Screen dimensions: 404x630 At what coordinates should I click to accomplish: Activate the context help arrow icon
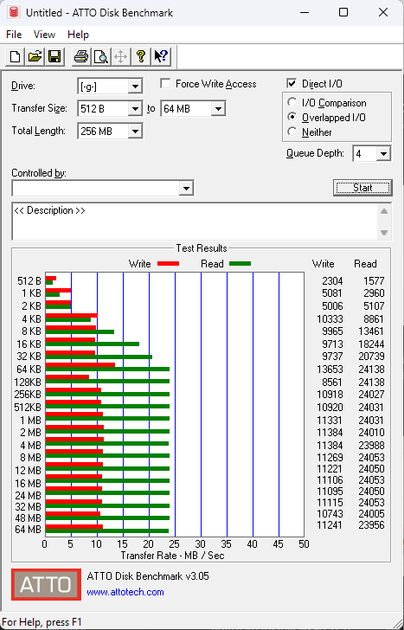tap(161, 56)
